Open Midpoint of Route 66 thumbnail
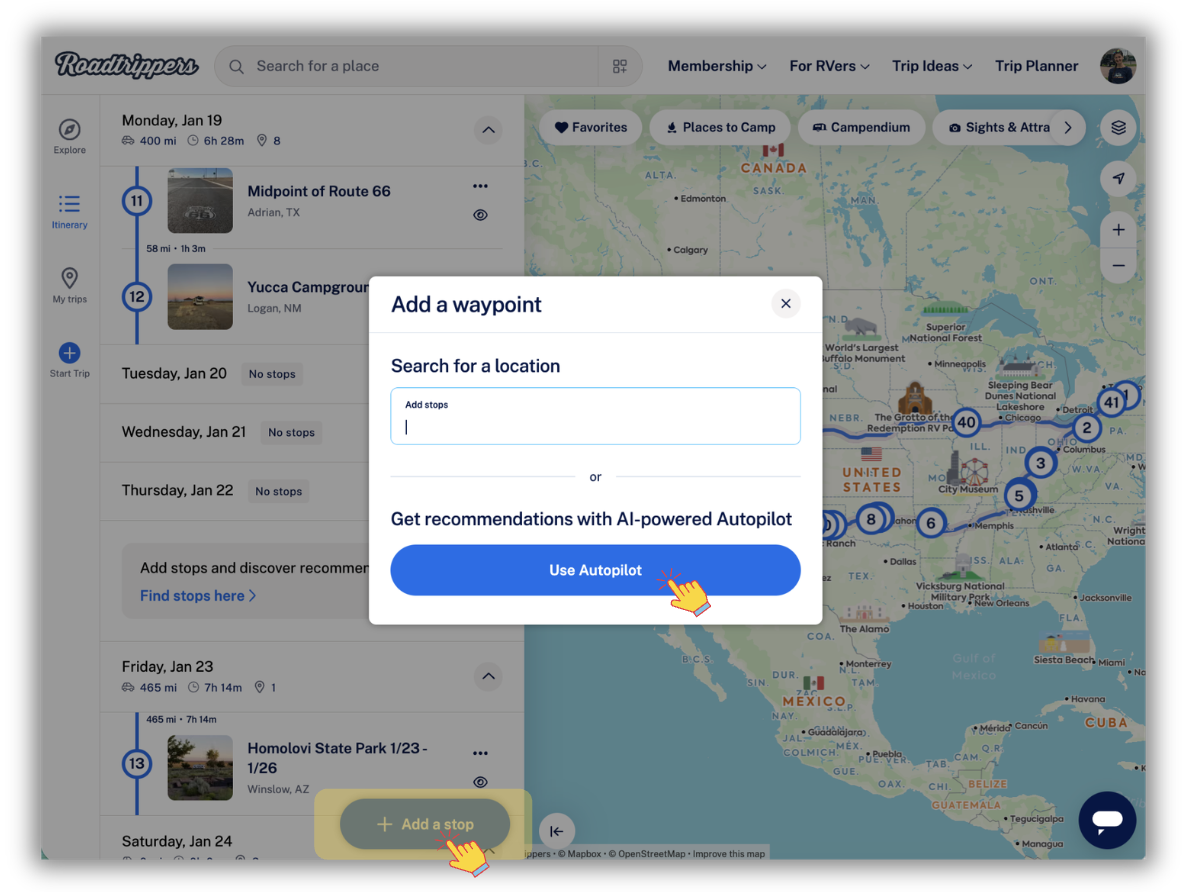 [200, 201]
